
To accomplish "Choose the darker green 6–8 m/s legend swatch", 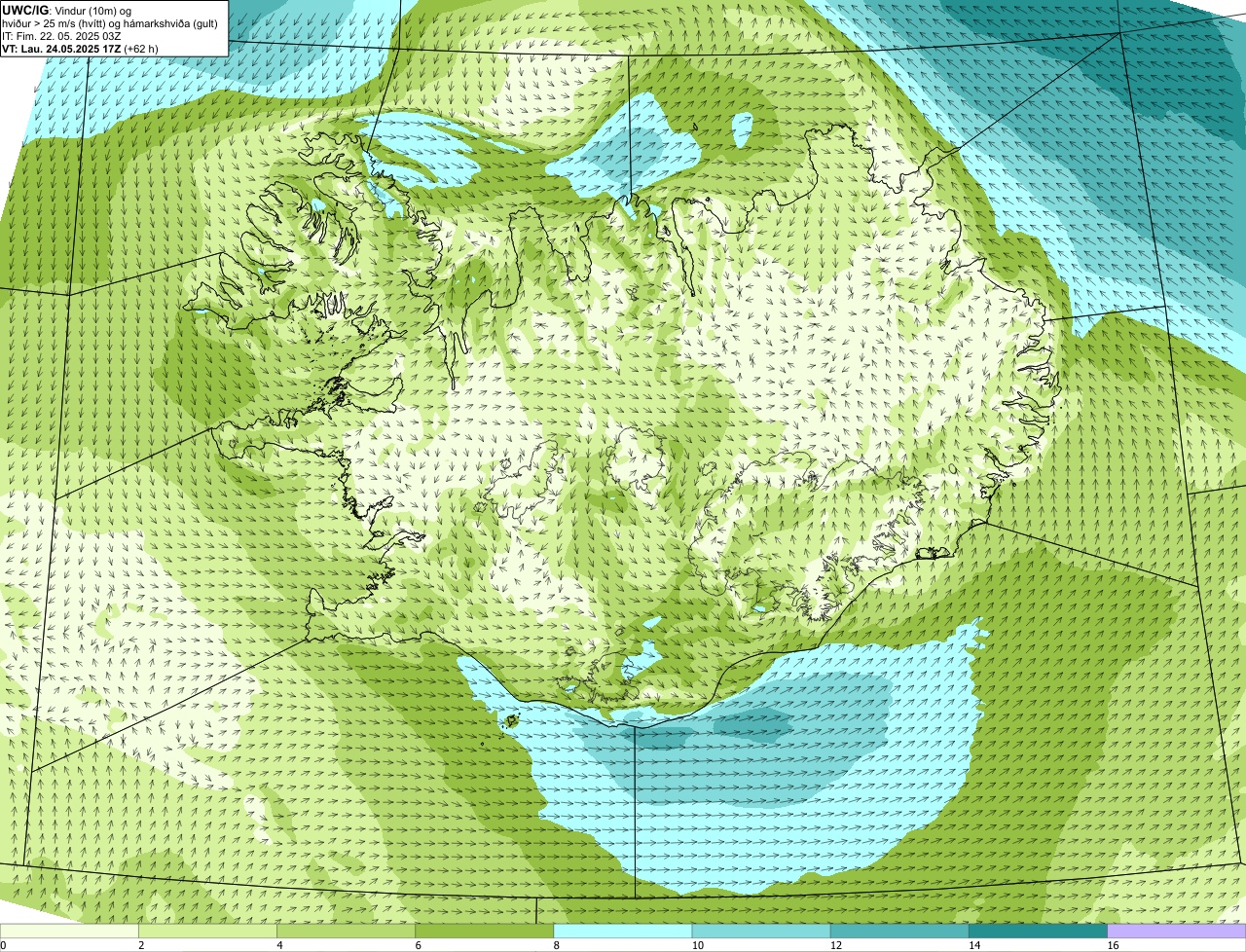I will point(485,932).
